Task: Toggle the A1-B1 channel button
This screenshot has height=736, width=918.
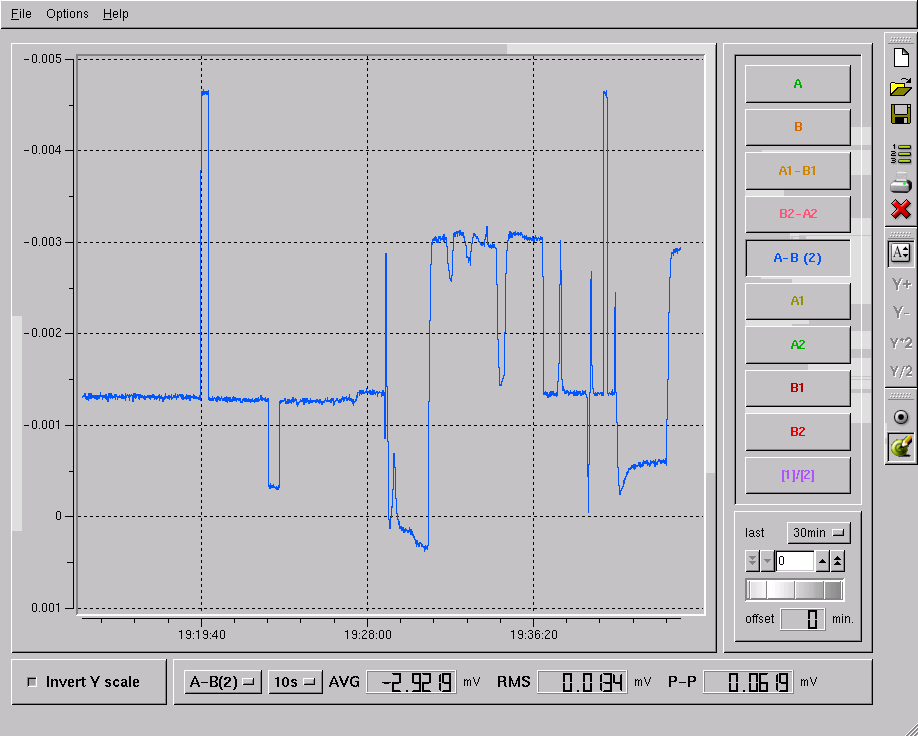Action: (797, 171)
